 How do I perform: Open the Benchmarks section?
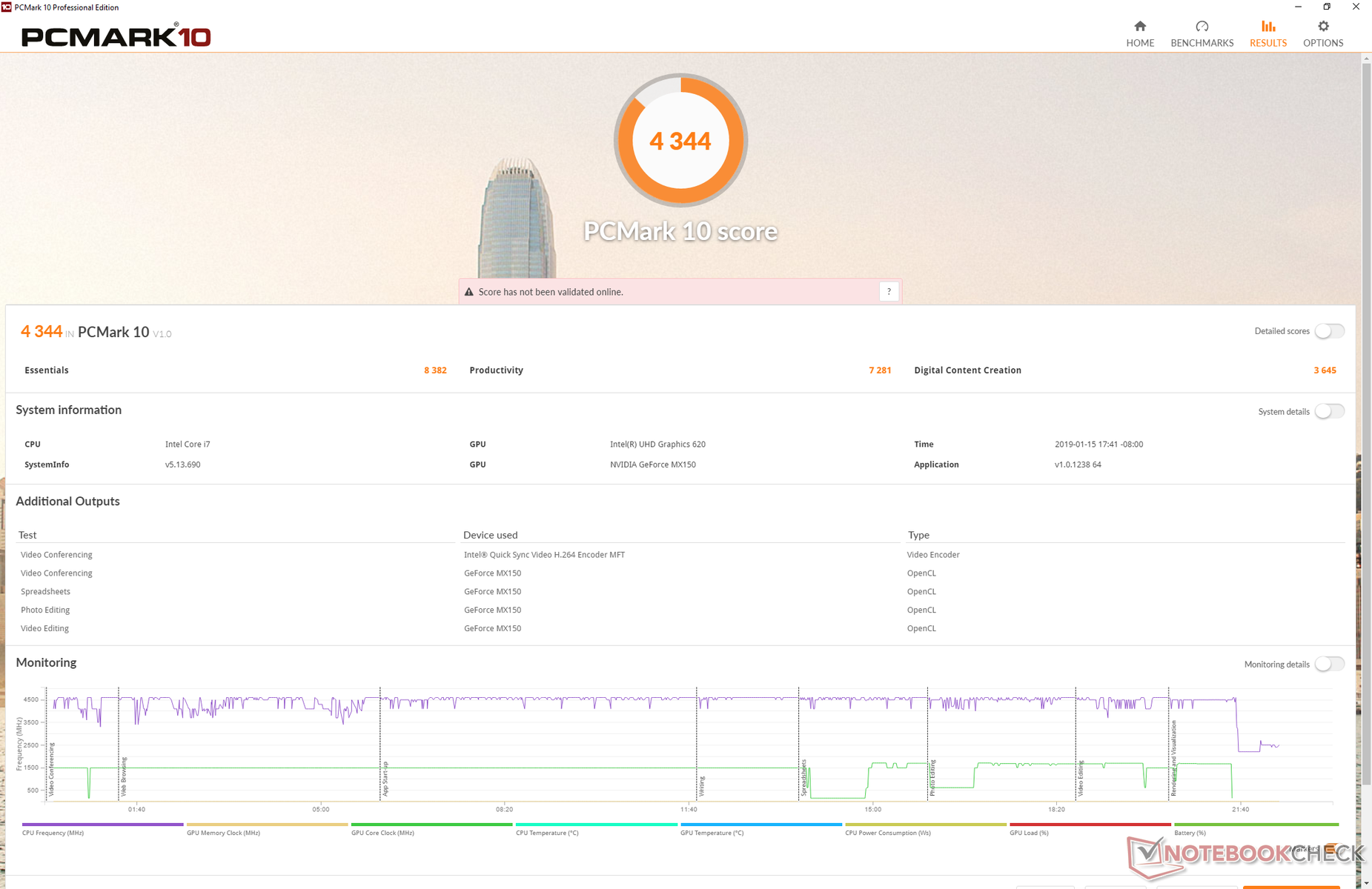[1202, 34]
